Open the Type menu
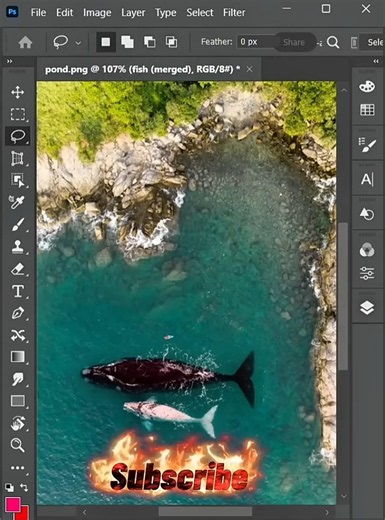This screenshot has width=385, height=520. 166,13
